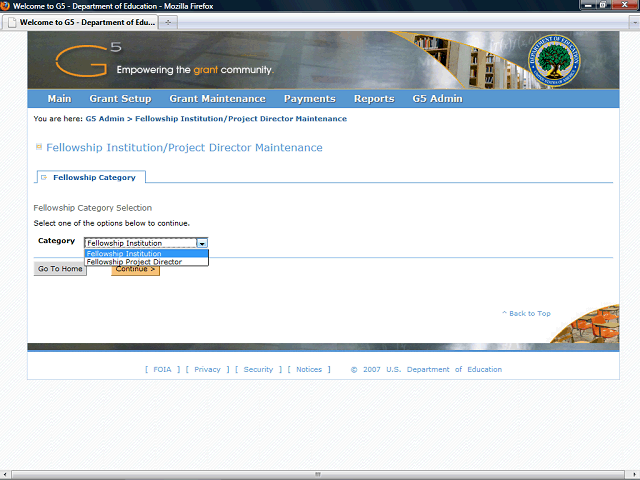
Task: Choose Fellowship Institution from the list
Action: [146, 253]
